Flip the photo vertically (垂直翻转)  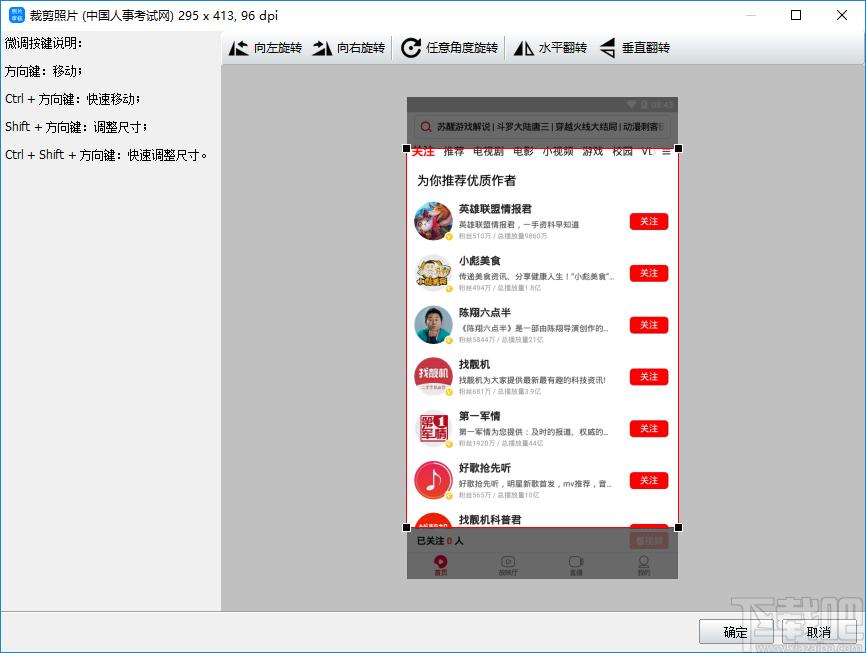click(x=634, y=48)
